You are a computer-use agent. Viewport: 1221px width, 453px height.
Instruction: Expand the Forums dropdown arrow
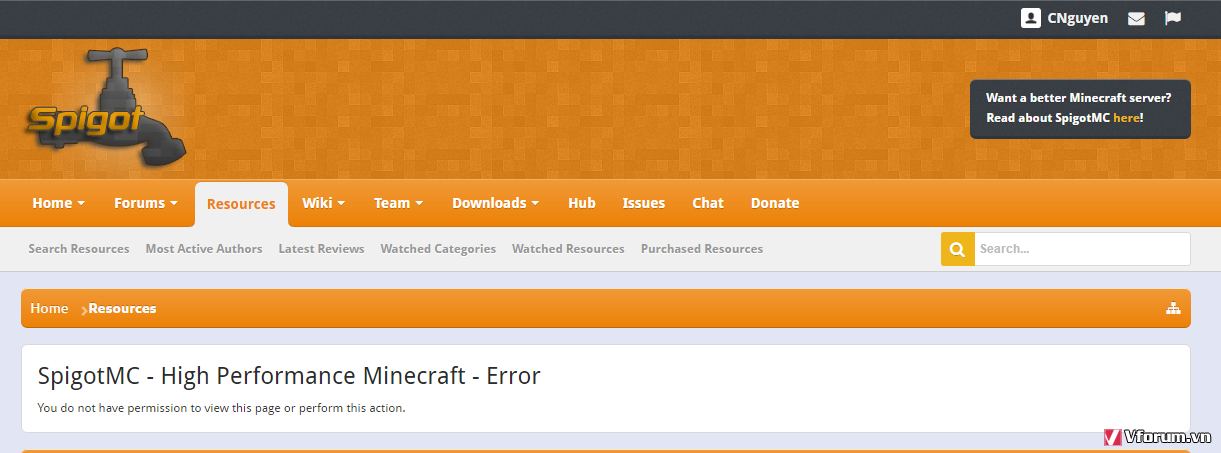[174, 203]
